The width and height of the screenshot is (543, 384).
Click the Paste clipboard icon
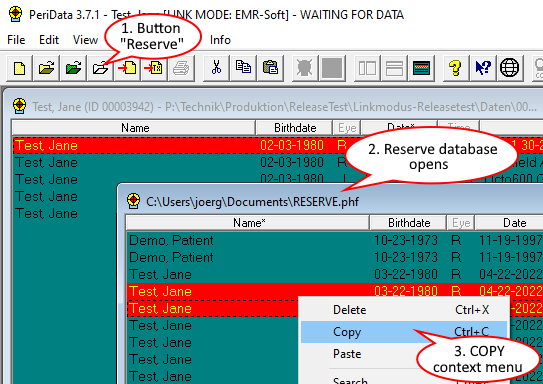click(270, 68)
